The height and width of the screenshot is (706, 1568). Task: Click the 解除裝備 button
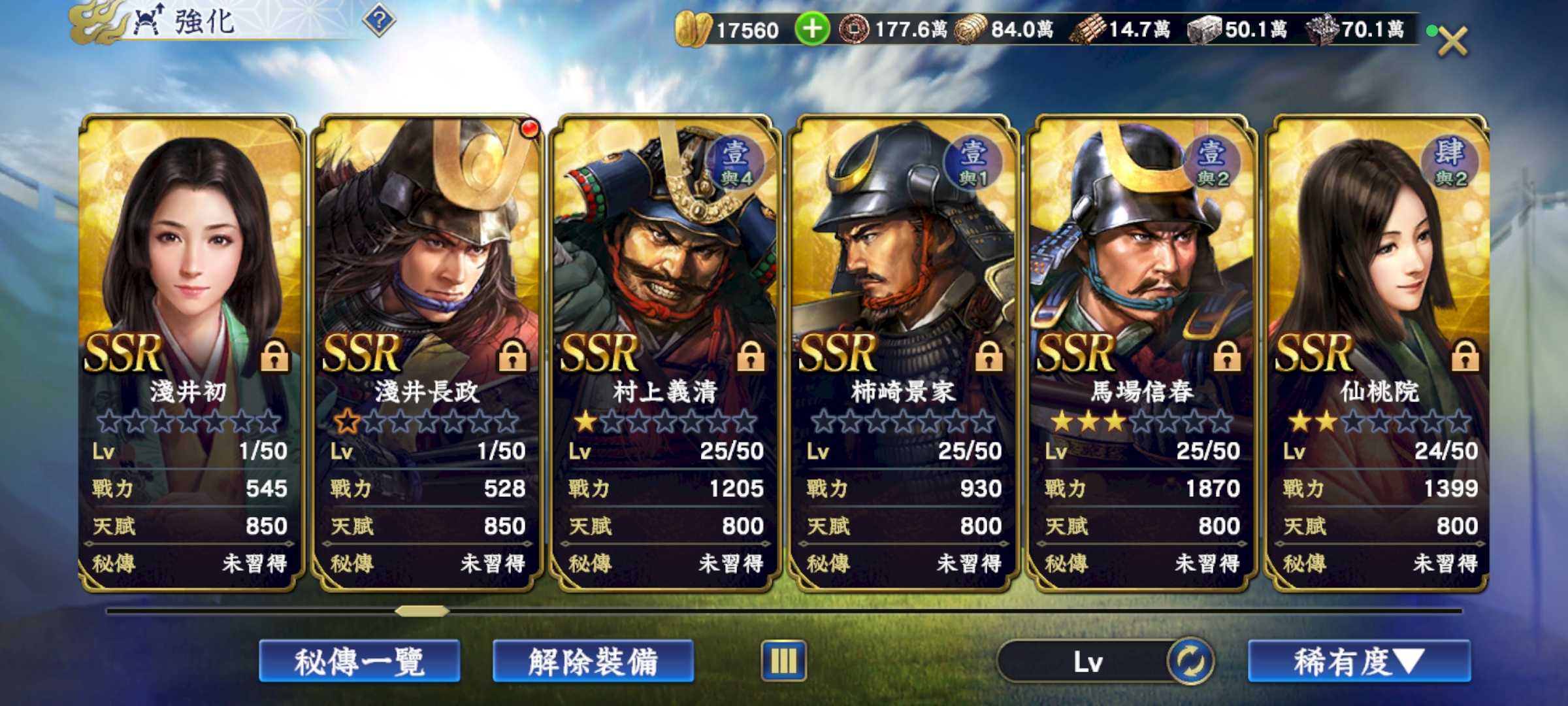593,662
